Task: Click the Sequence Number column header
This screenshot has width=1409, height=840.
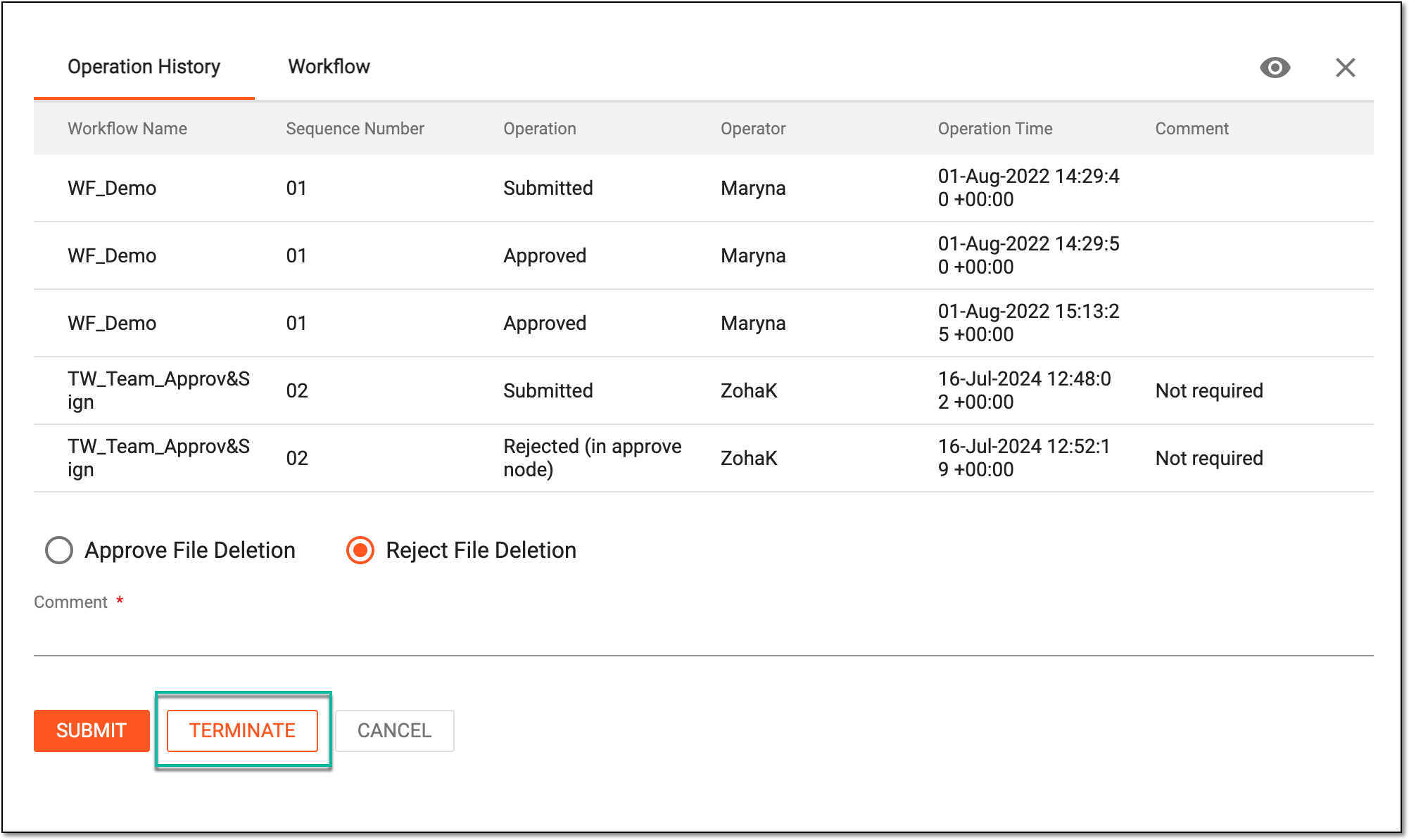Action: click(355, 129)
